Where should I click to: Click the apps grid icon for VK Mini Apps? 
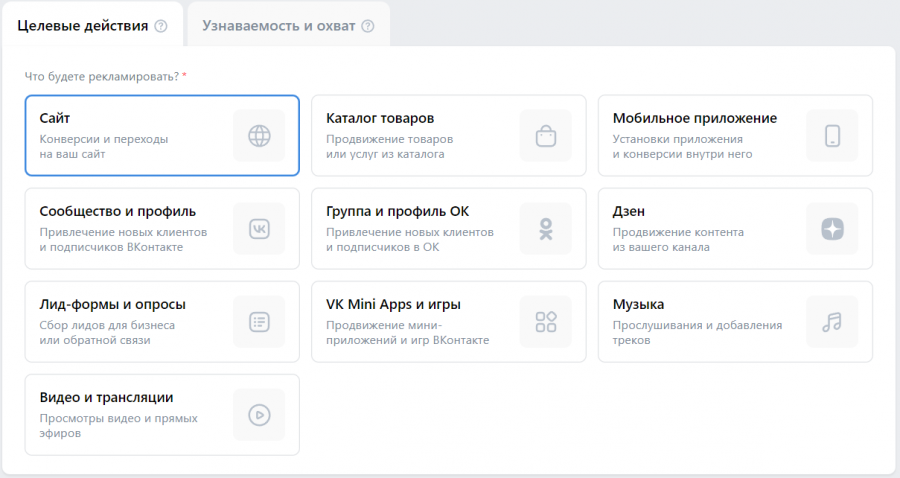click(x=545, y=322)
